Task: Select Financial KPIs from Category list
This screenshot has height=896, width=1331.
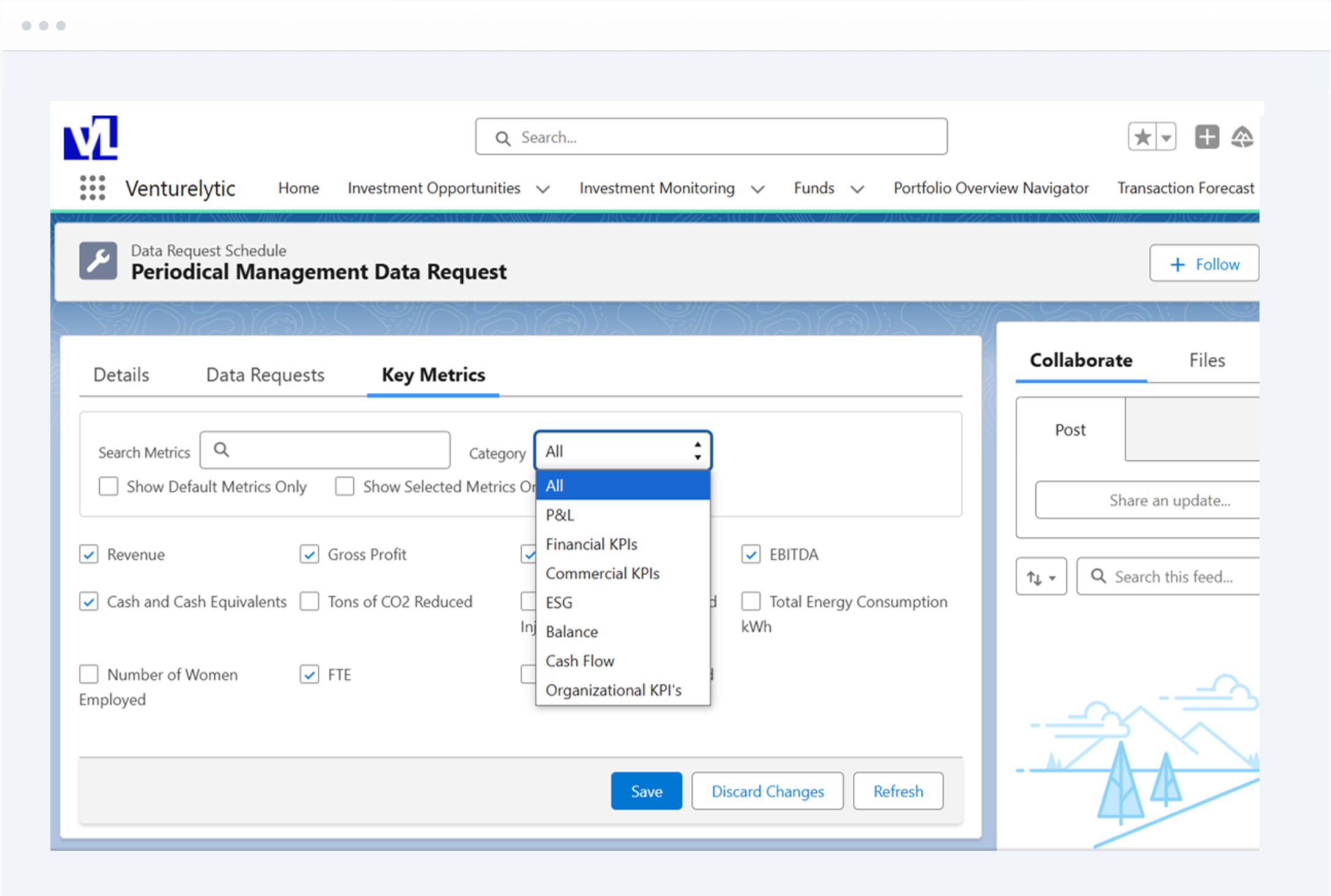Action: tap(591, 544)
